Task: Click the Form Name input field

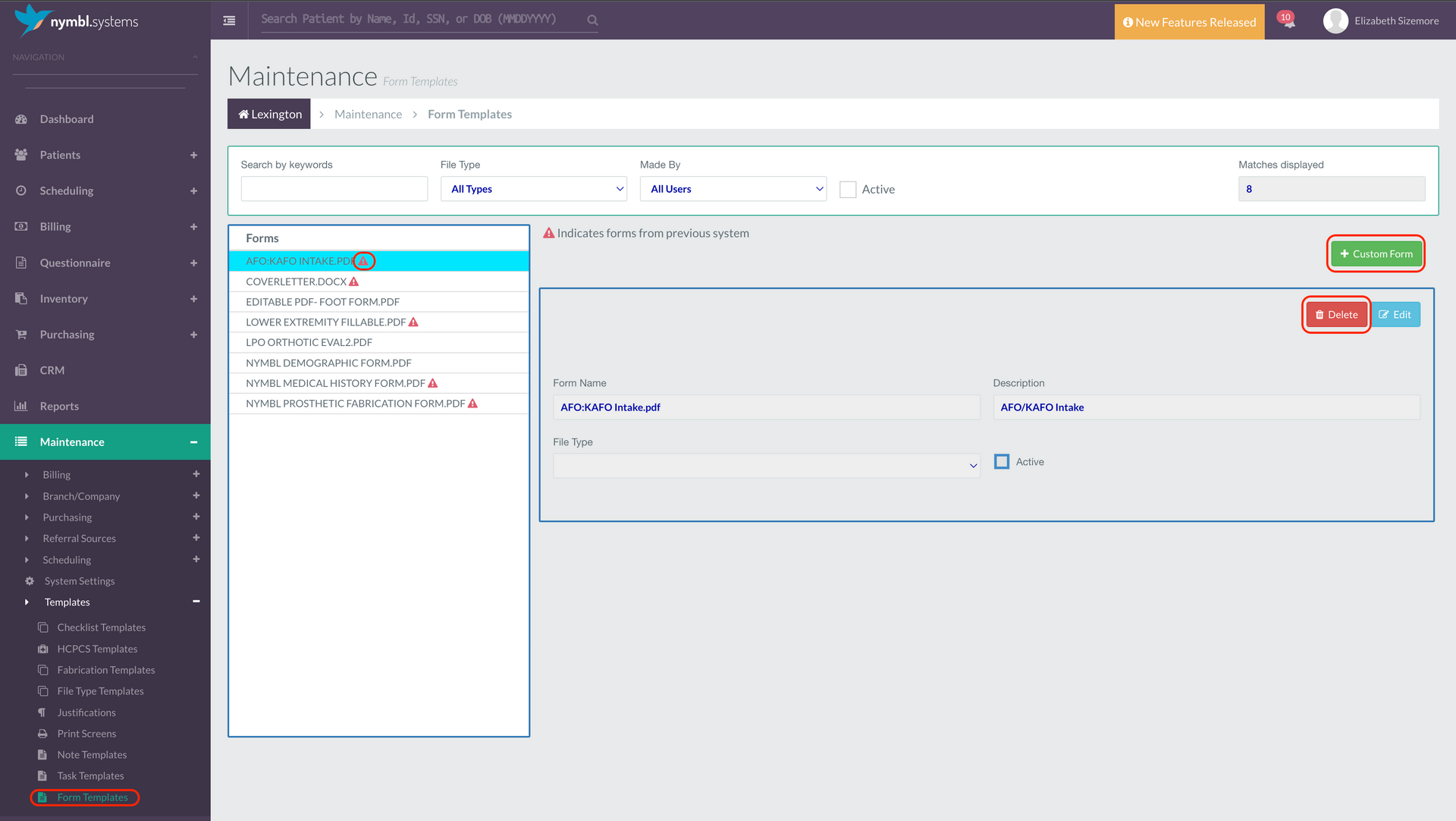Action: tap(767, 407)
